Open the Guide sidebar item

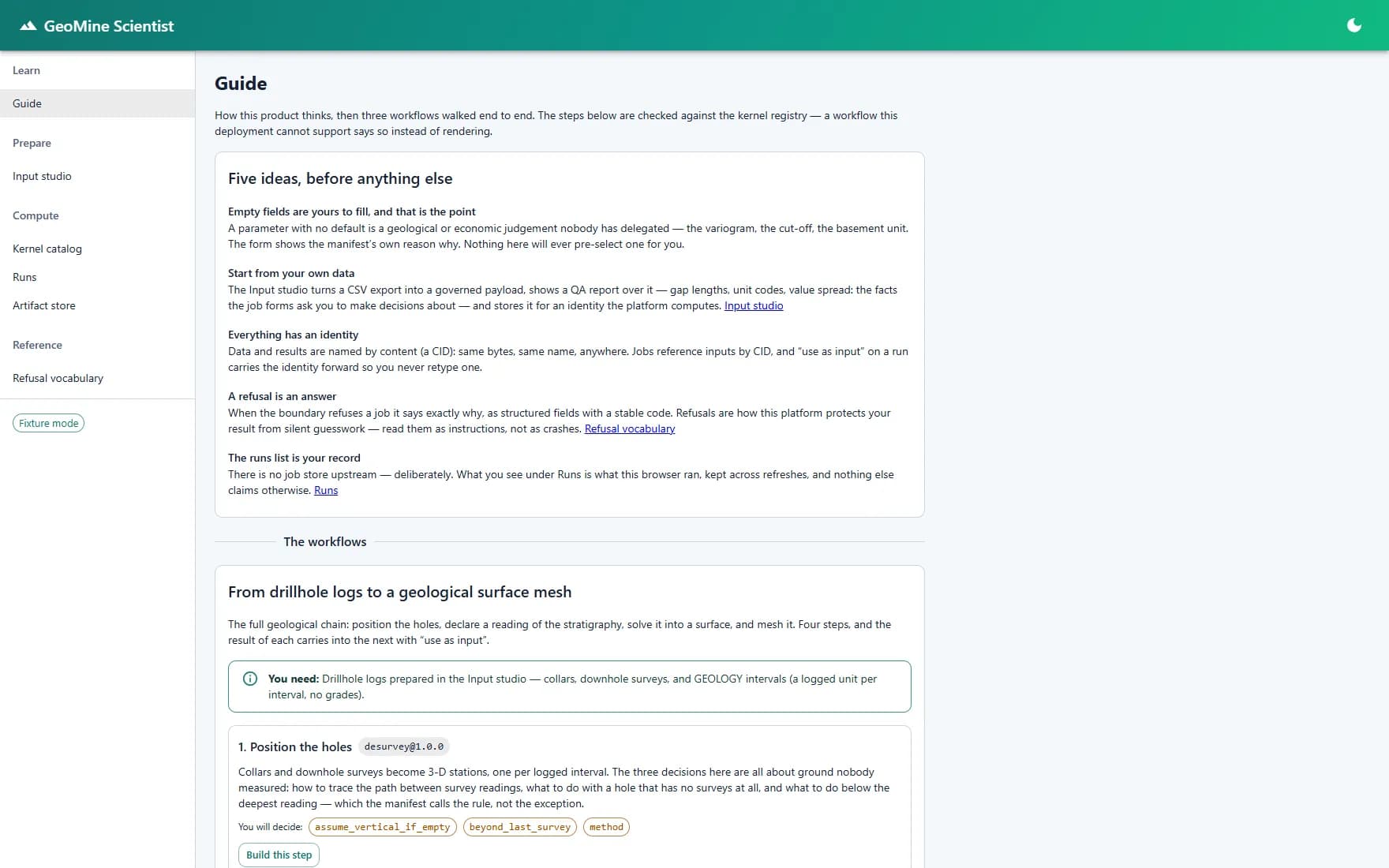coord(97,103)
